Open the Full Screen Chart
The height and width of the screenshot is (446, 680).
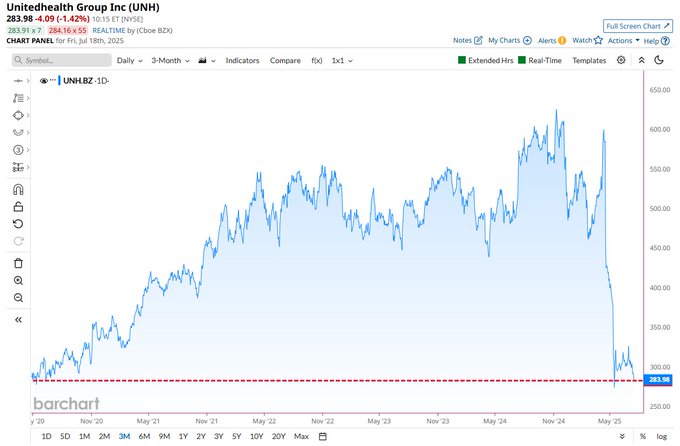[x=638, y=26]
